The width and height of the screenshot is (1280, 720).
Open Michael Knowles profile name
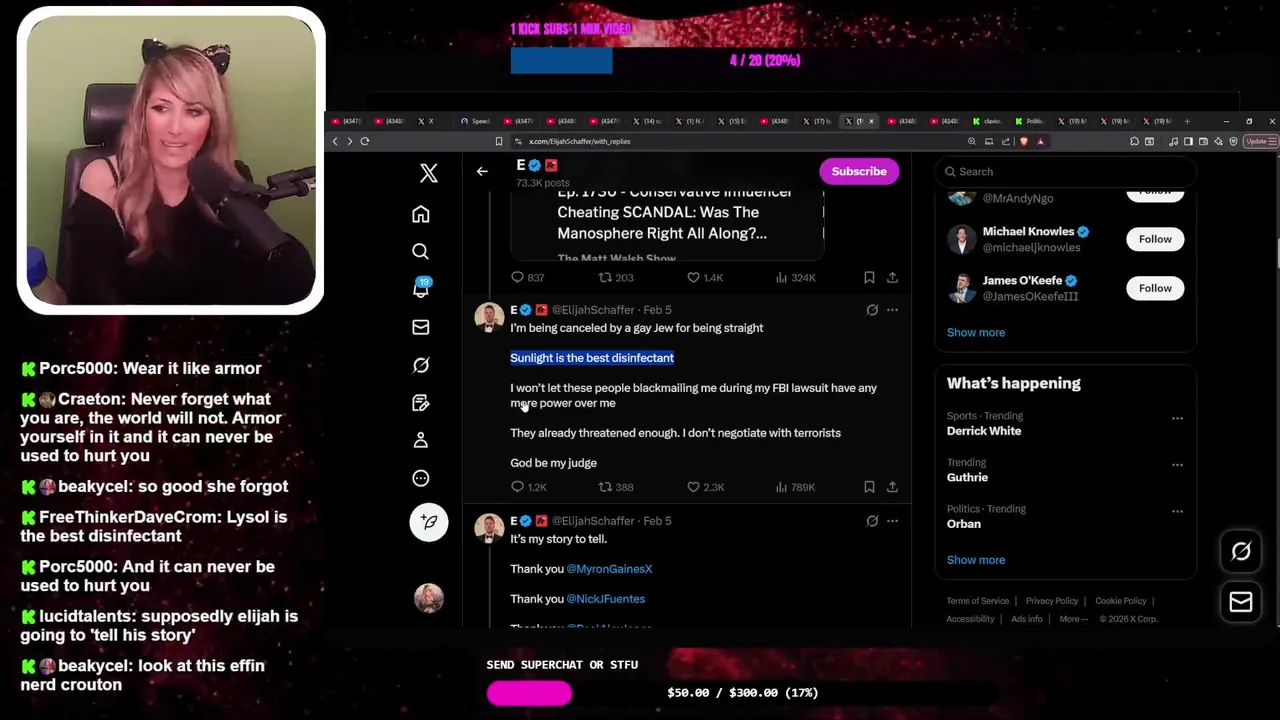1028,232
